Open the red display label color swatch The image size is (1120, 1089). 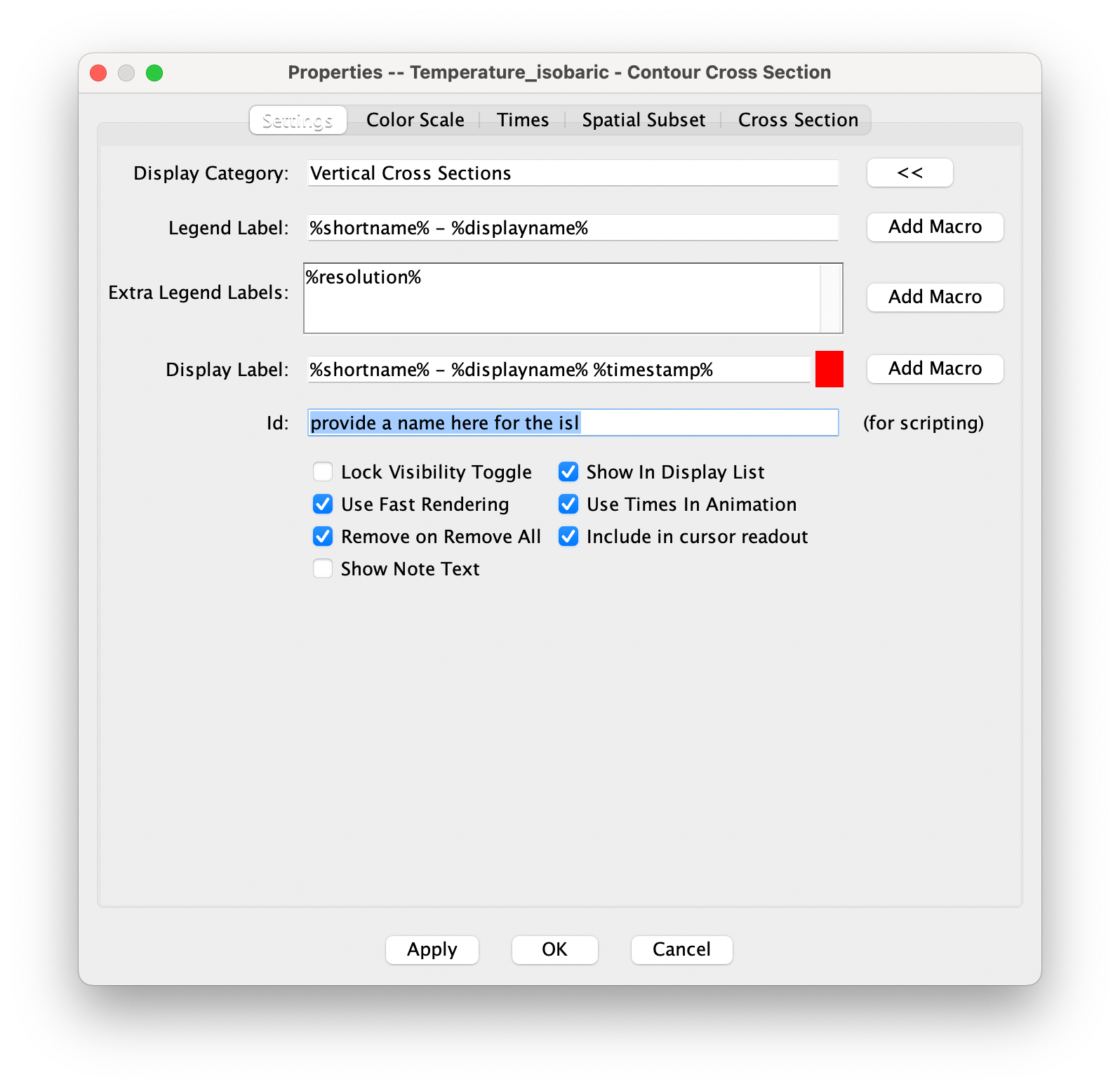tap(829, 369)
